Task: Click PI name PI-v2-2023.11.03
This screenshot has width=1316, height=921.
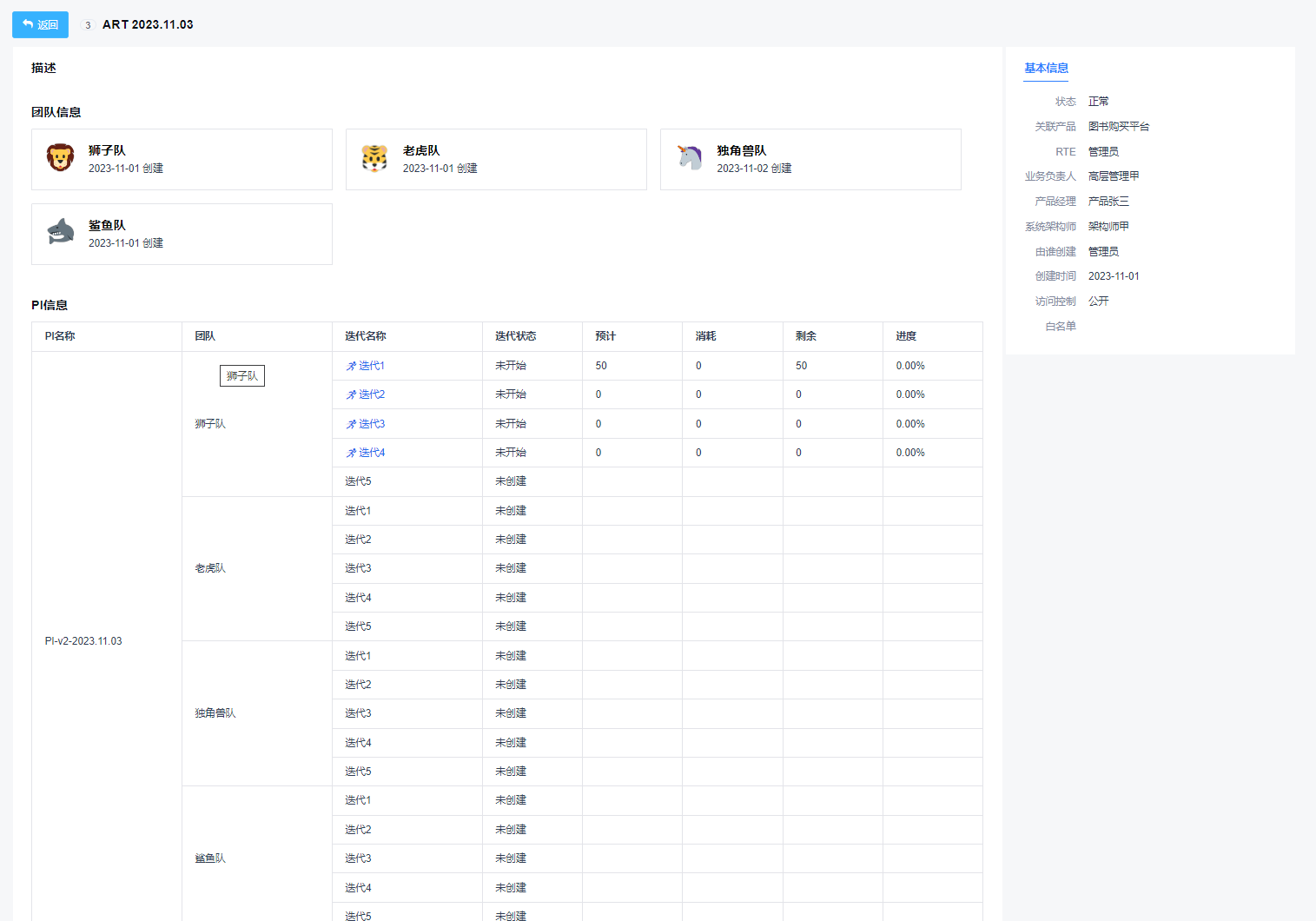Action: point(83,641)
